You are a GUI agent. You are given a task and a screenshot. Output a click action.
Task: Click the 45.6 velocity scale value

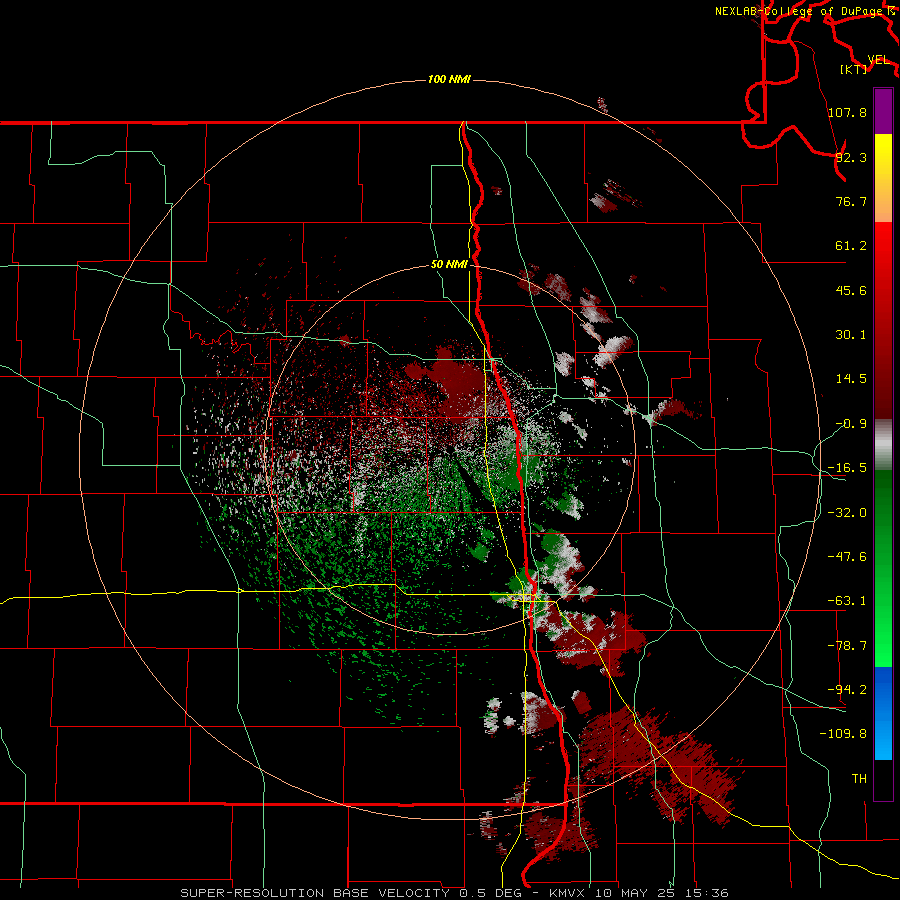(x=851, y=290)
